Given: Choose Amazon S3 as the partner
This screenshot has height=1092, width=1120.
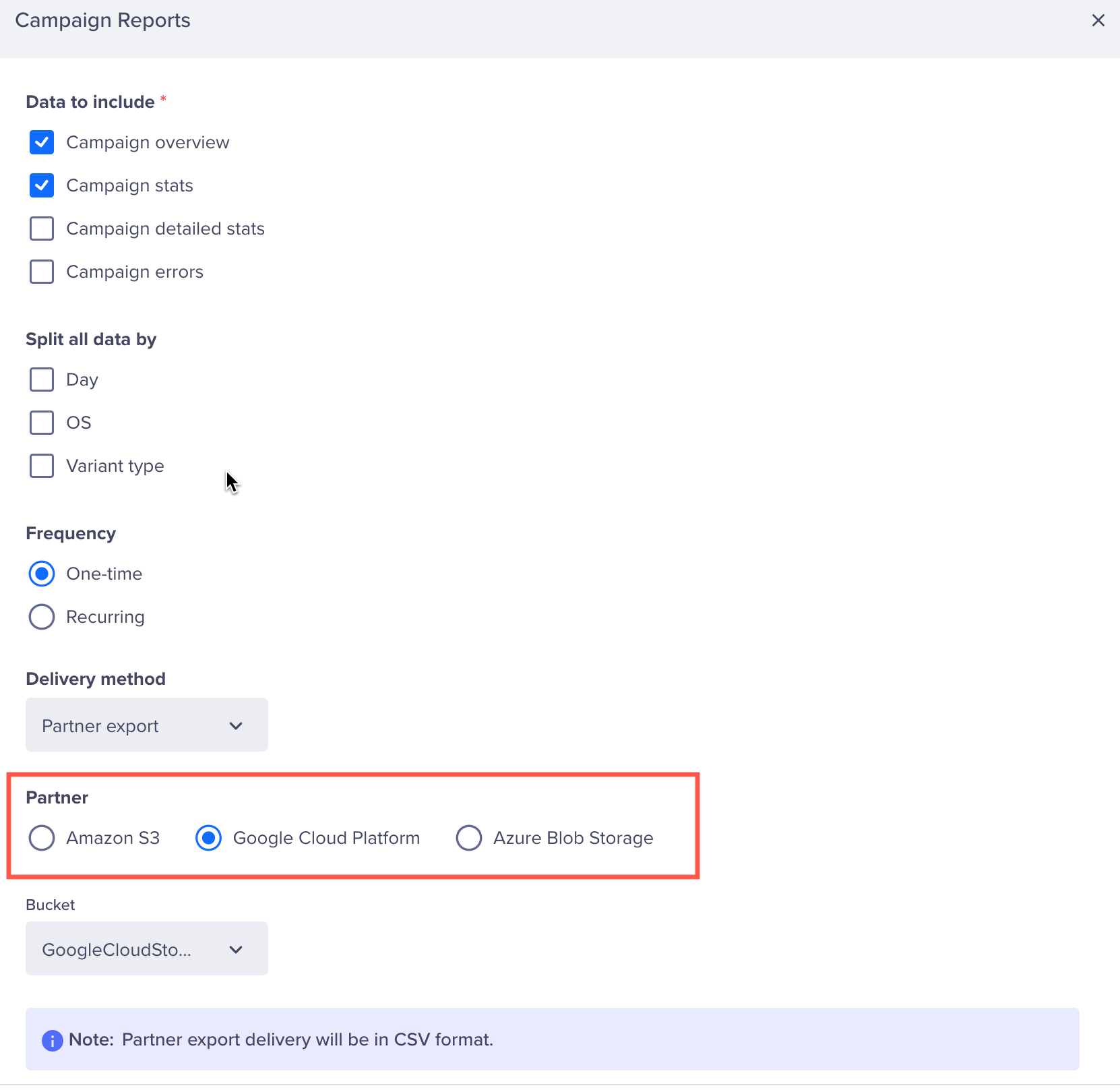Looking at the screenshot, I should pyautogui.click(x=41, y=838).
